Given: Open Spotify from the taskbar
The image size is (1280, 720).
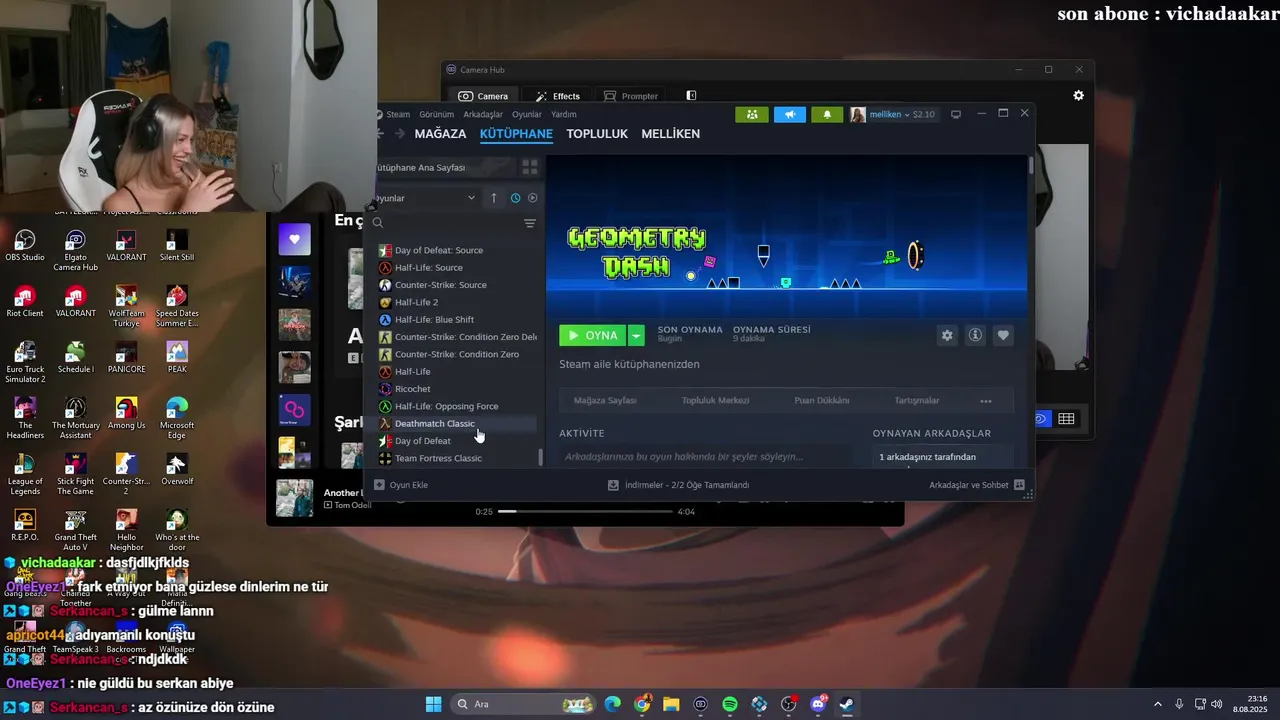Looking at the screenshot, I should [x=730, y=704].
